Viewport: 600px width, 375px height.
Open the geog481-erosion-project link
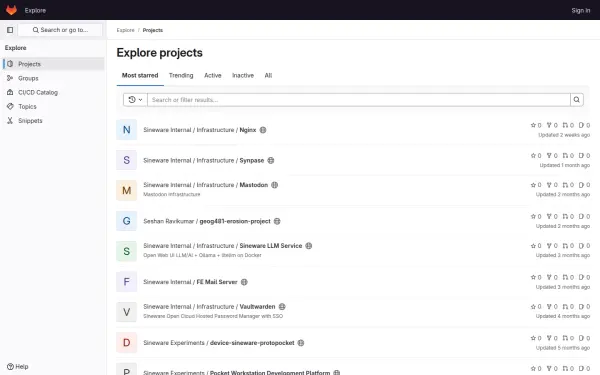click(207, 221)
